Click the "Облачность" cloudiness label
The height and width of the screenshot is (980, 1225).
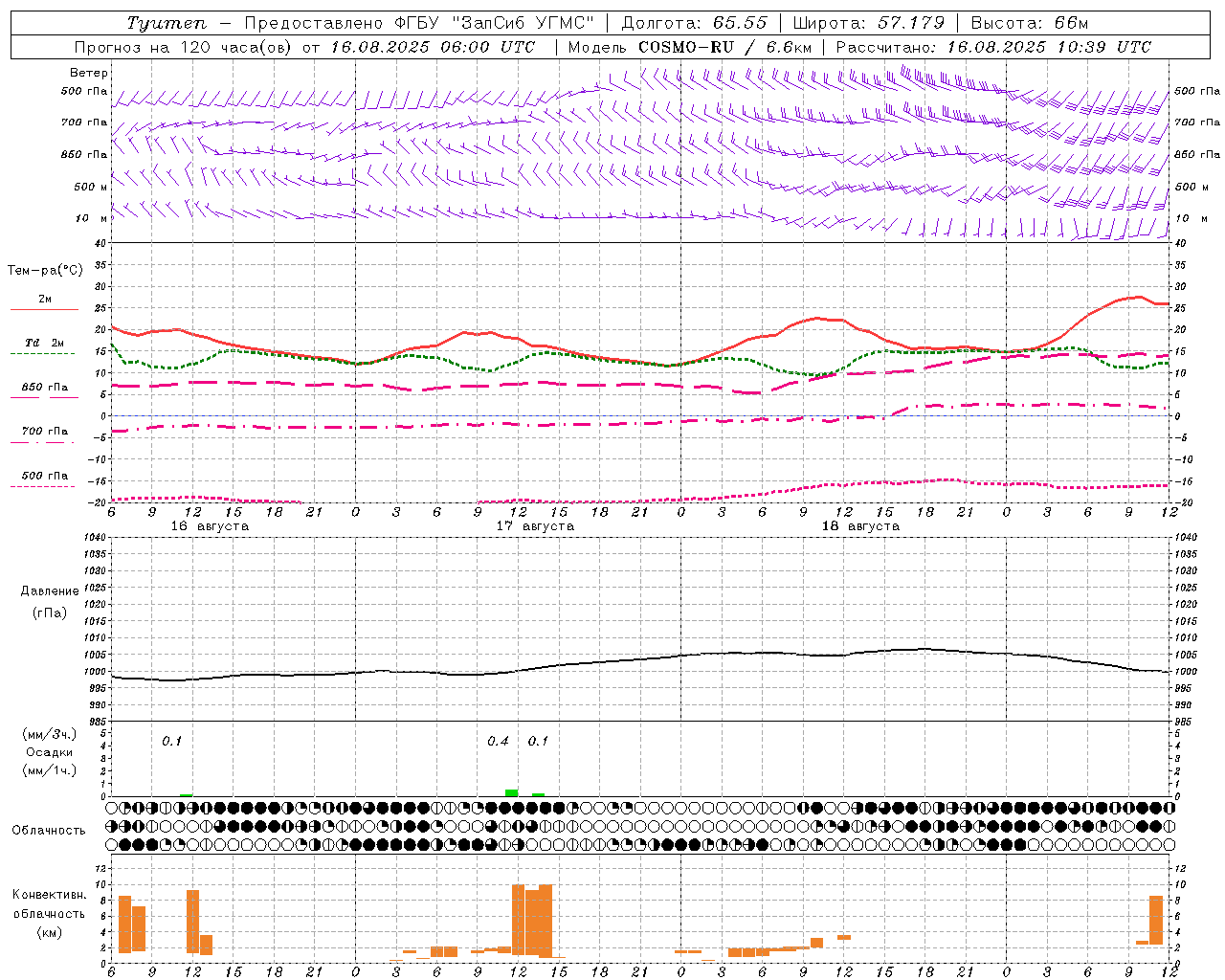[x=49, y=831]
